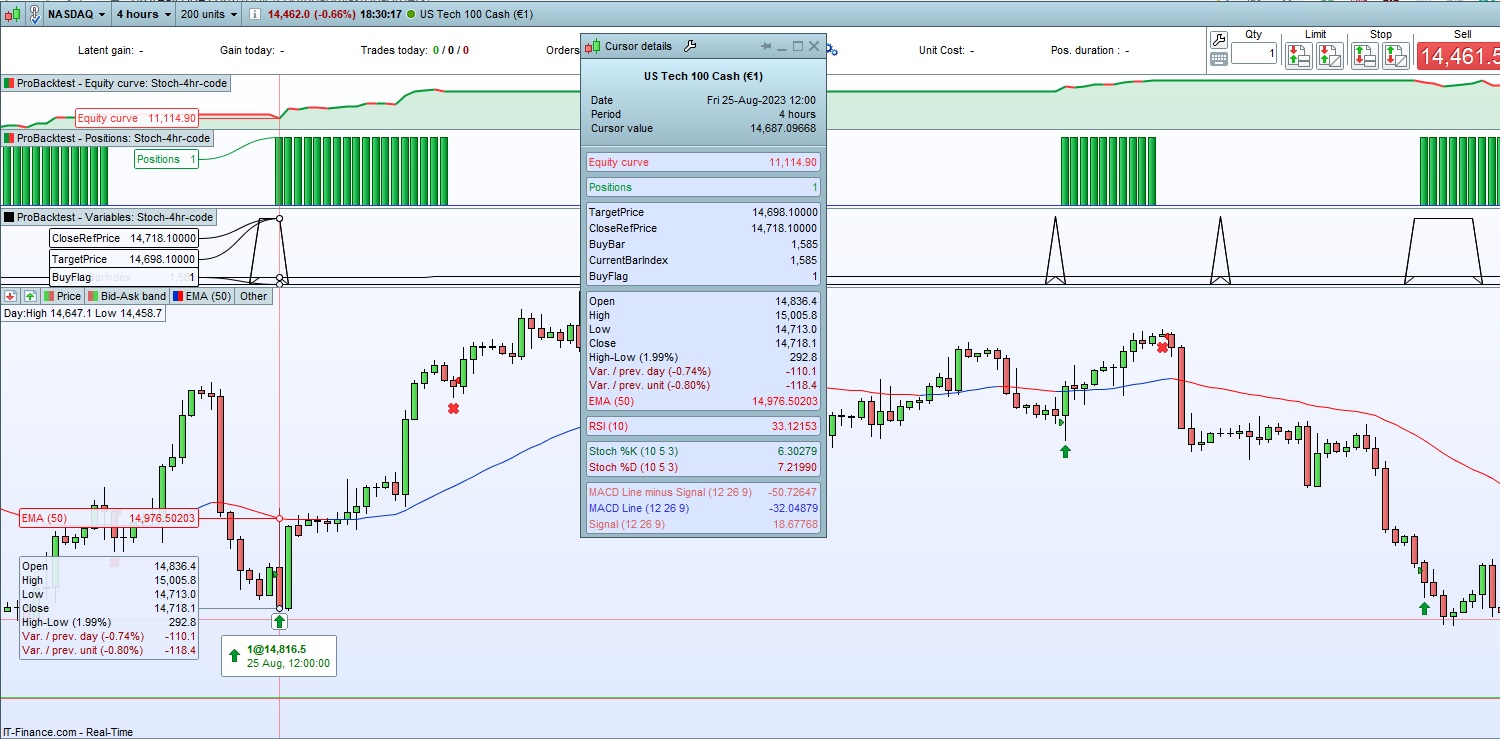Click the red down-arrow icon in price toolbar
This screenshot has height=739, width=1500.
pos(11,296)
